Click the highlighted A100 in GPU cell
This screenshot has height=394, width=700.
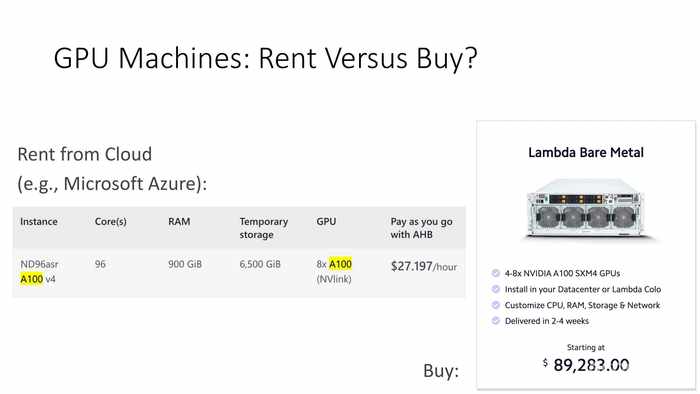pyautogui.click(x=340, y=265)
